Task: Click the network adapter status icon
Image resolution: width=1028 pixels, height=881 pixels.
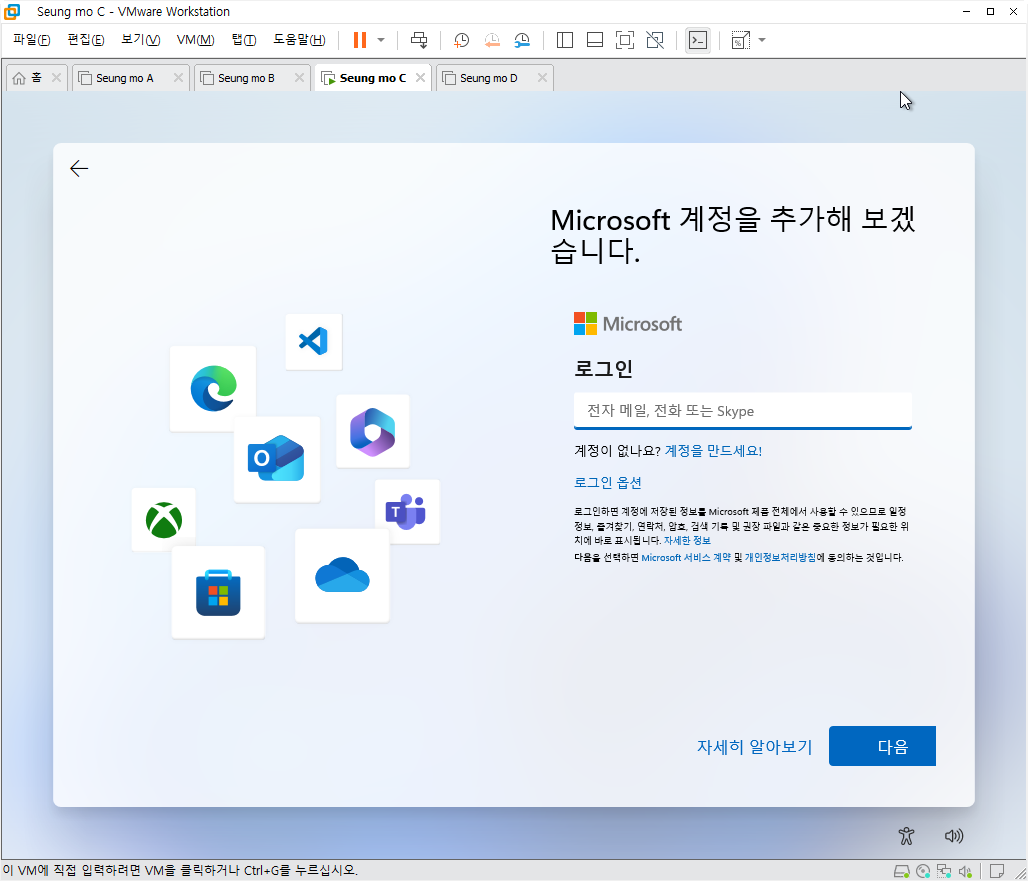Action: 943,871
